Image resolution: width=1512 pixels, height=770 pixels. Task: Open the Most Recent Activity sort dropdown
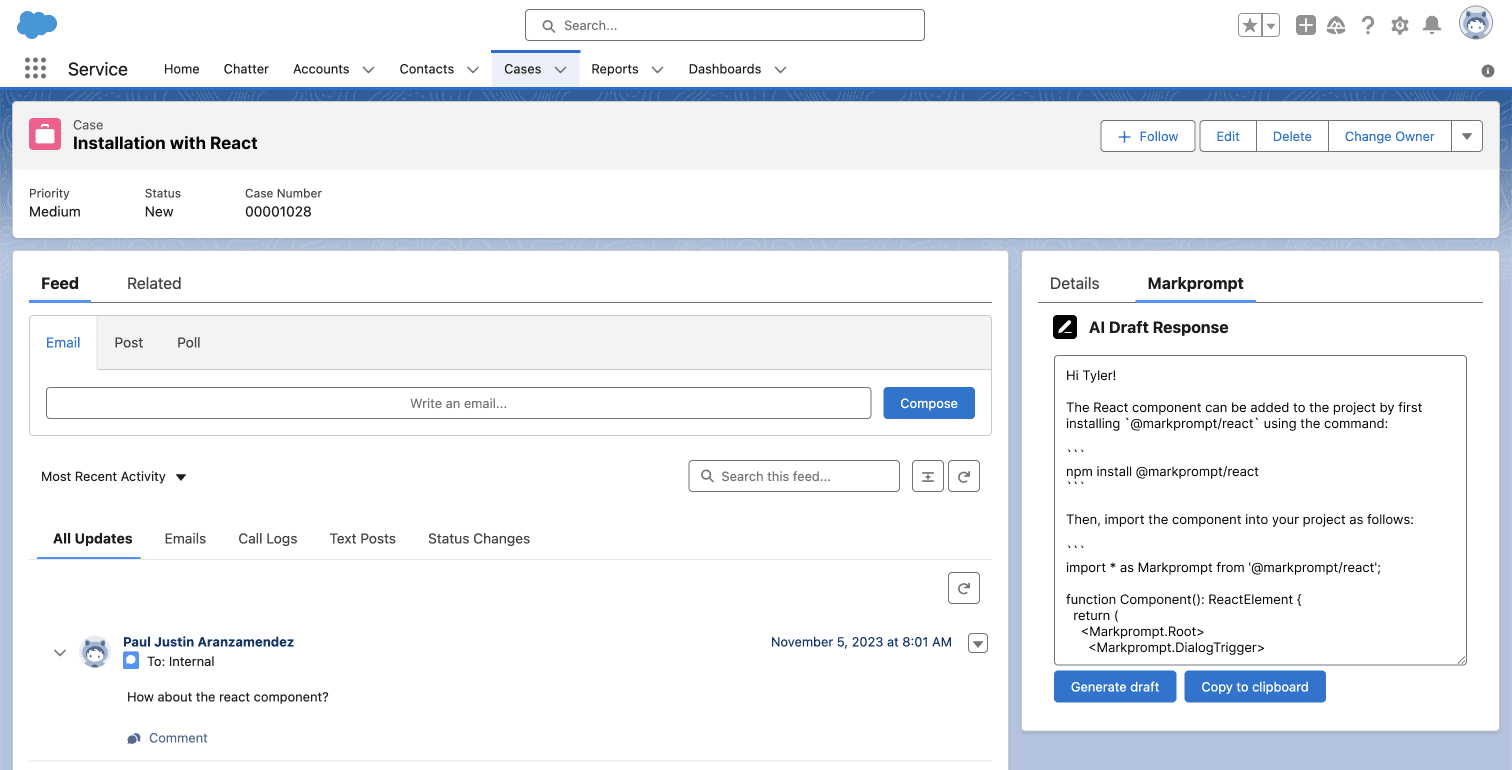114,477
